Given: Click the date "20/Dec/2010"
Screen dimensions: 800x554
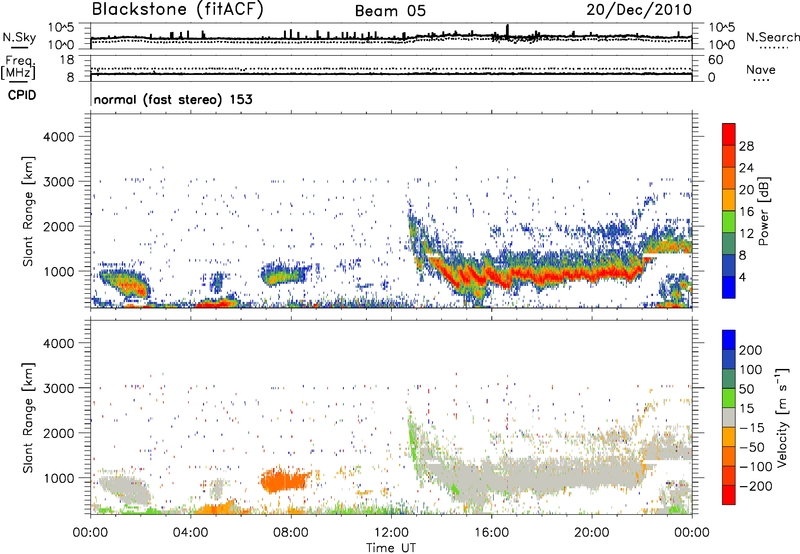Looking at the screenshot, I should click(639, 10).
